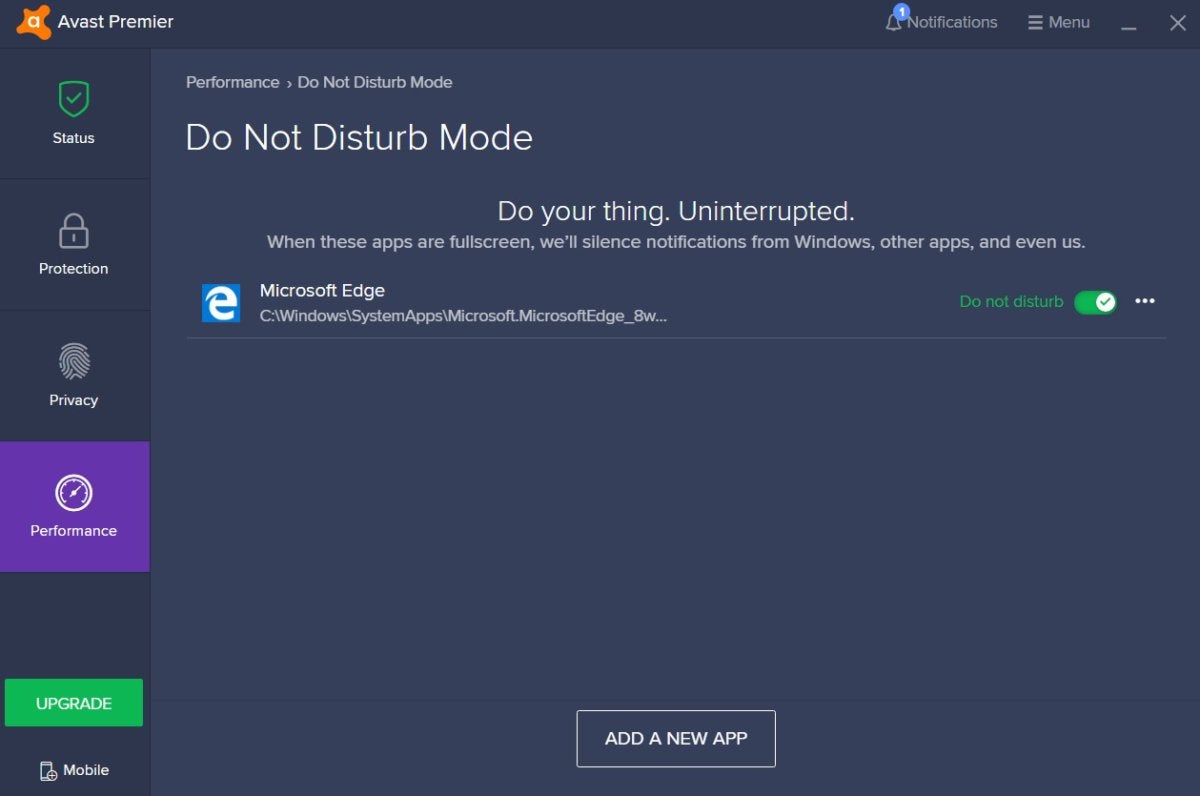This screenshot has width=1200, height=796.
Task: Click the UPGRADE button
Action: coord(74,703)
